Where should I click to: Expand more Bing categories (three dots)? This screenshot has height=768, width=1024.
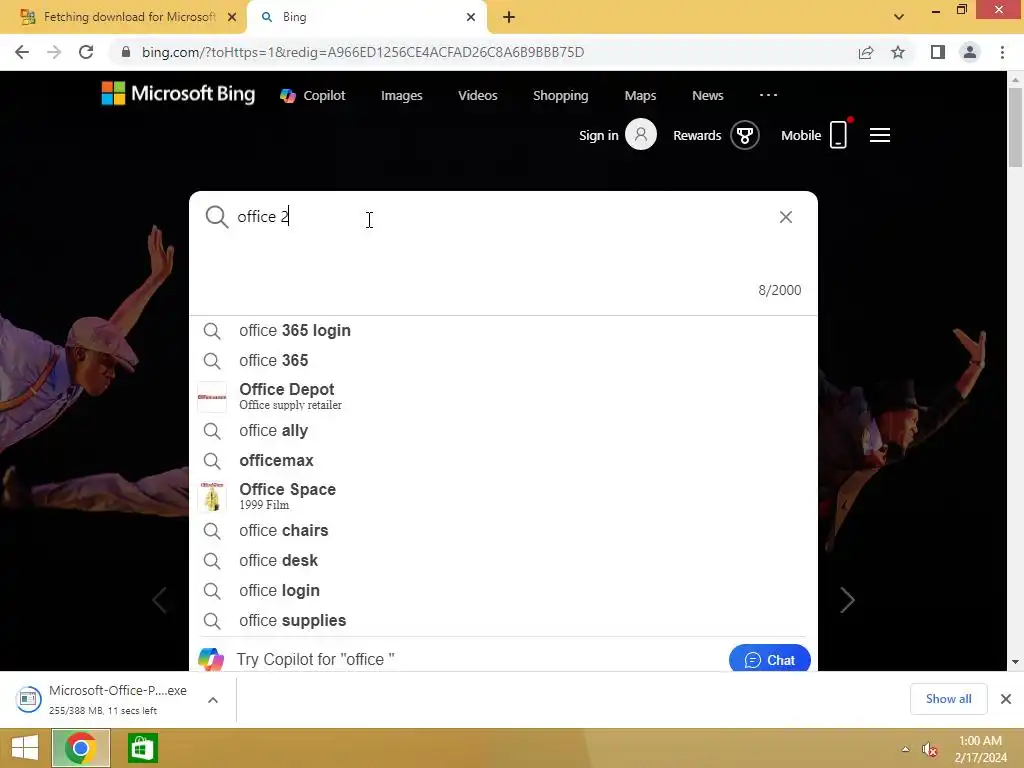(x=768, y=95)
